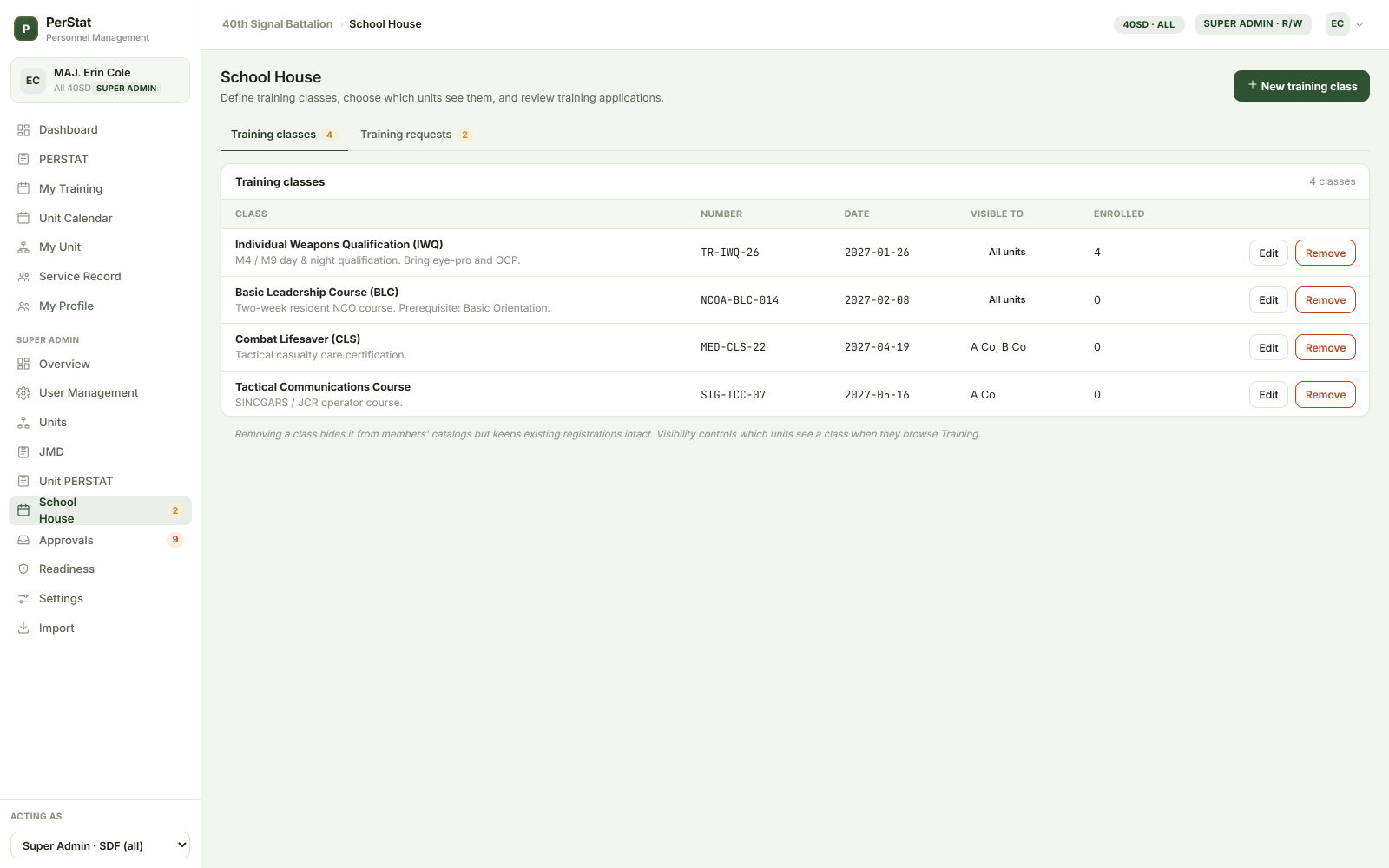Remove the Basic Leadership Course class
This screenshot has width=1389, height=868.
(x=1326, y=300)
